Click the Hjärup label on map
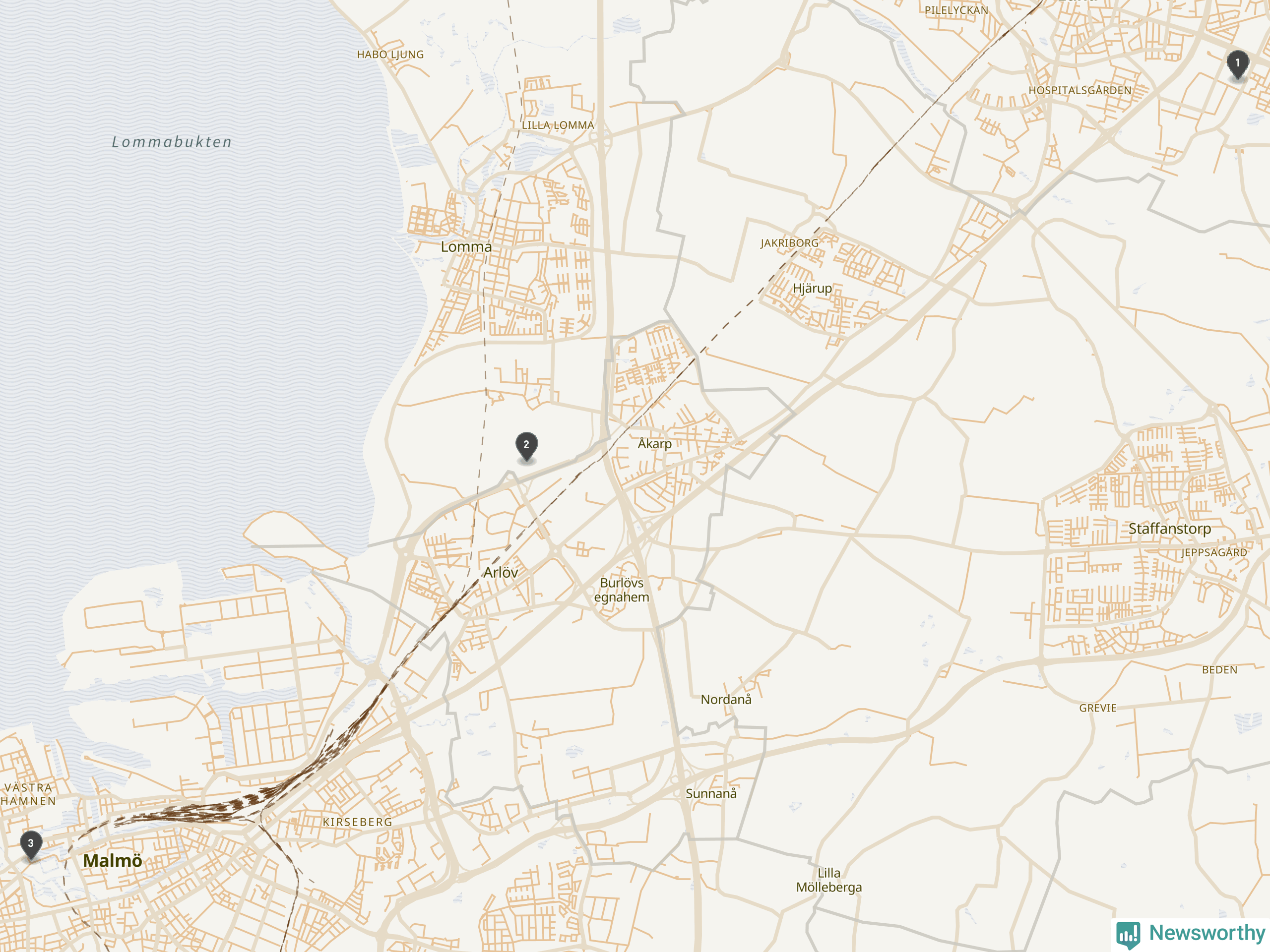The height and width of the screenshot is (952, 1270). [812, 289]
